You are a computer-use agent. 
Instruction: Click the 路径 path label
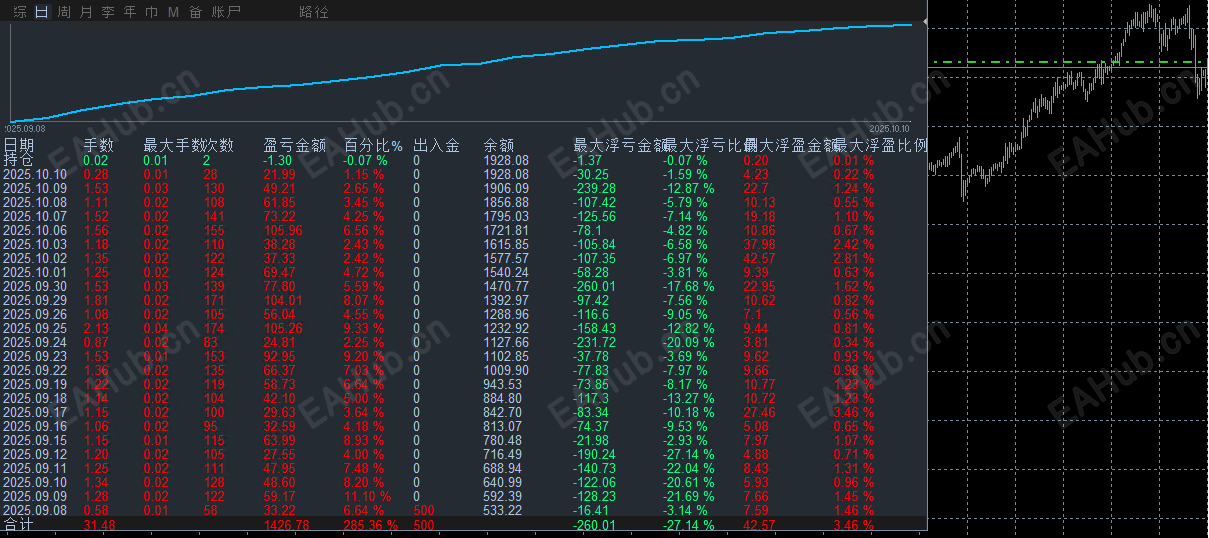(x=313, y=12)
